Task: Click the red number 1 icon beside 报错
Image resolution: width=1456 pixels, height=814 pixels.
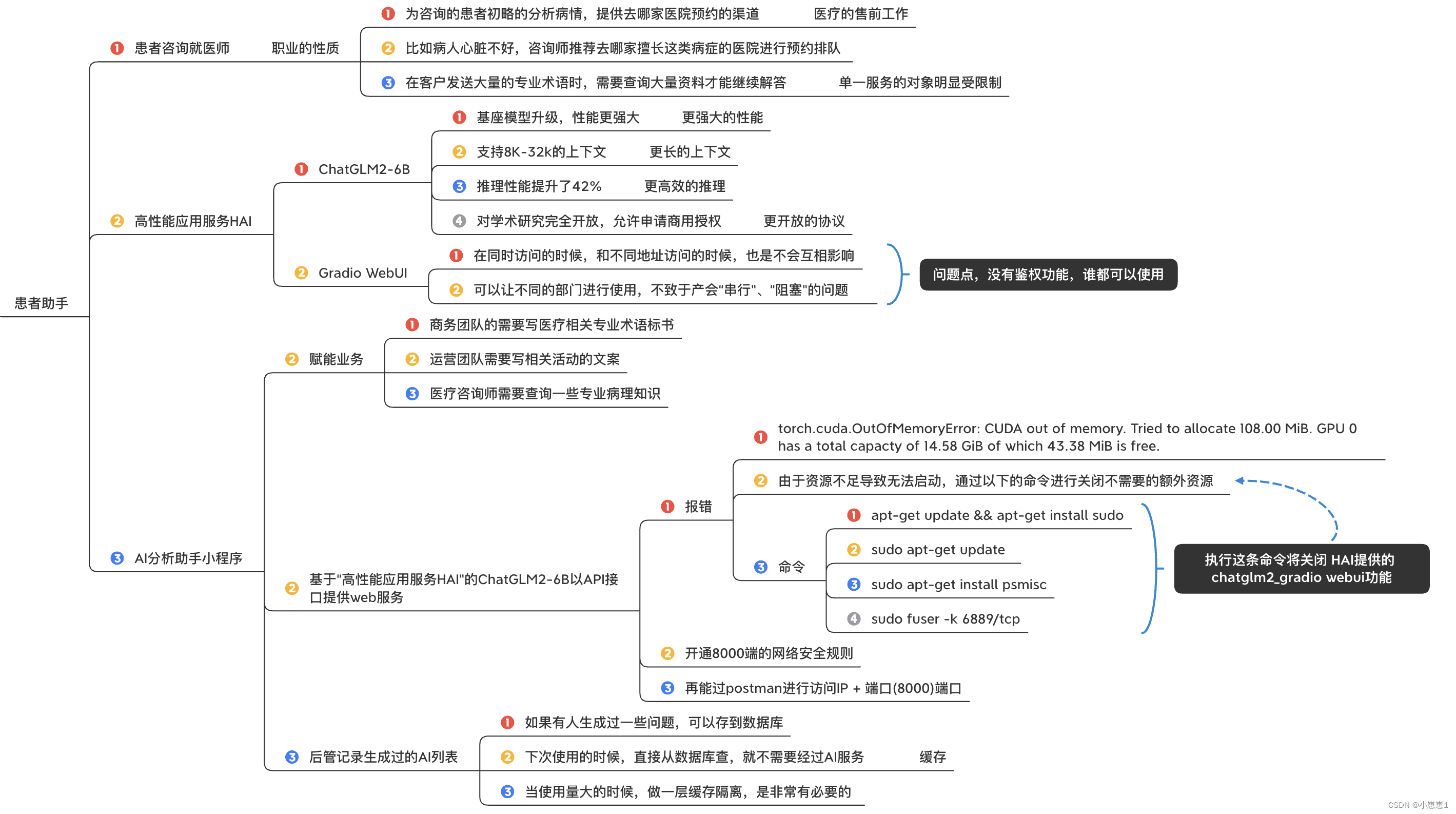Action: [667, 507]
